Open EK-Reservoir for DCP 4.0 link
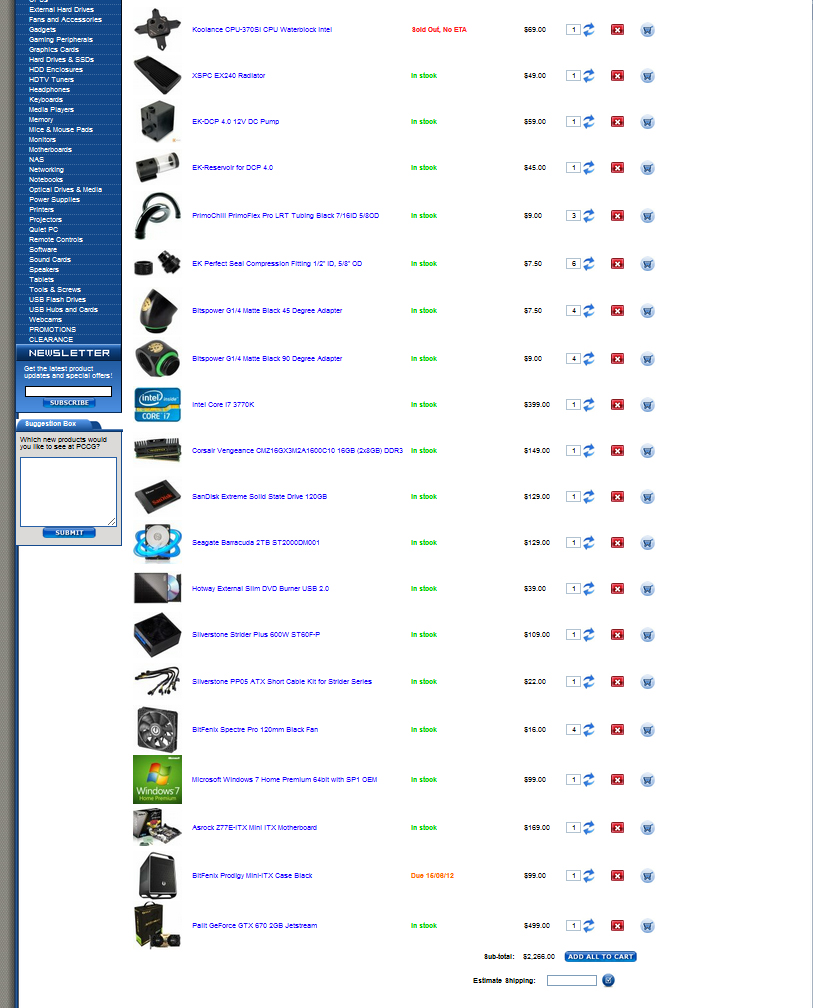Screen dimensions: 813x1008 coord(232,167)
